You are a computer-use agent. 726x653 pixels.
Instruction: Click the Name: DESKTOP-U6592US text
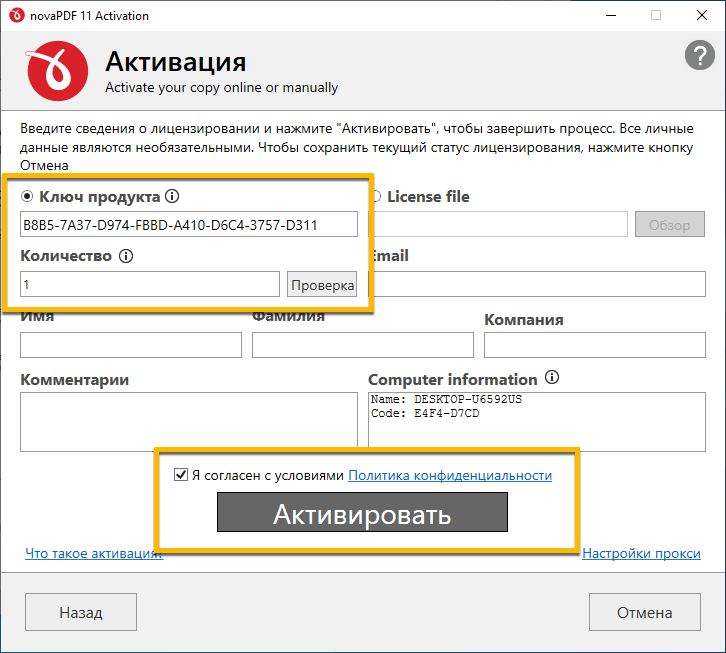(446, 399)
